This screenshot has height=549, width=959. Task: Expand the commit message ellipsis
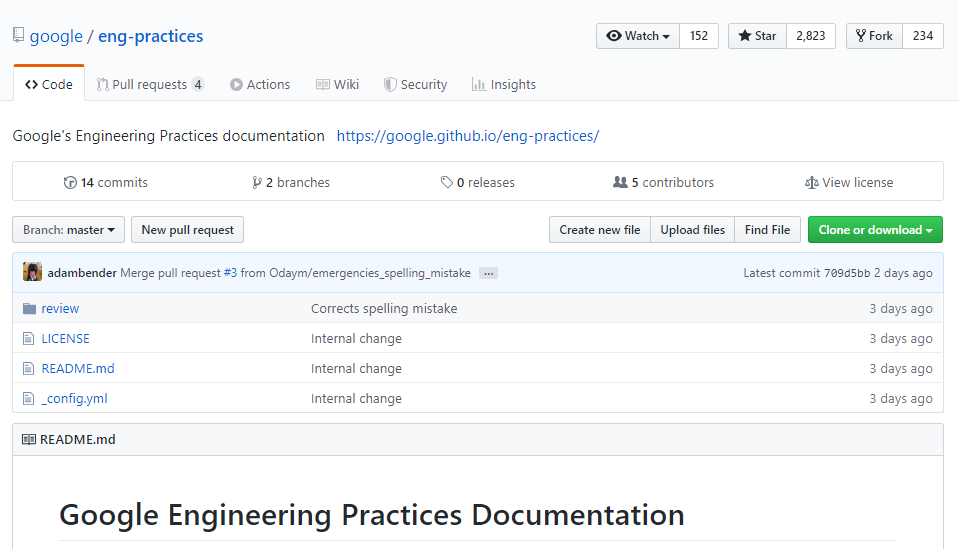click(488, 273)
